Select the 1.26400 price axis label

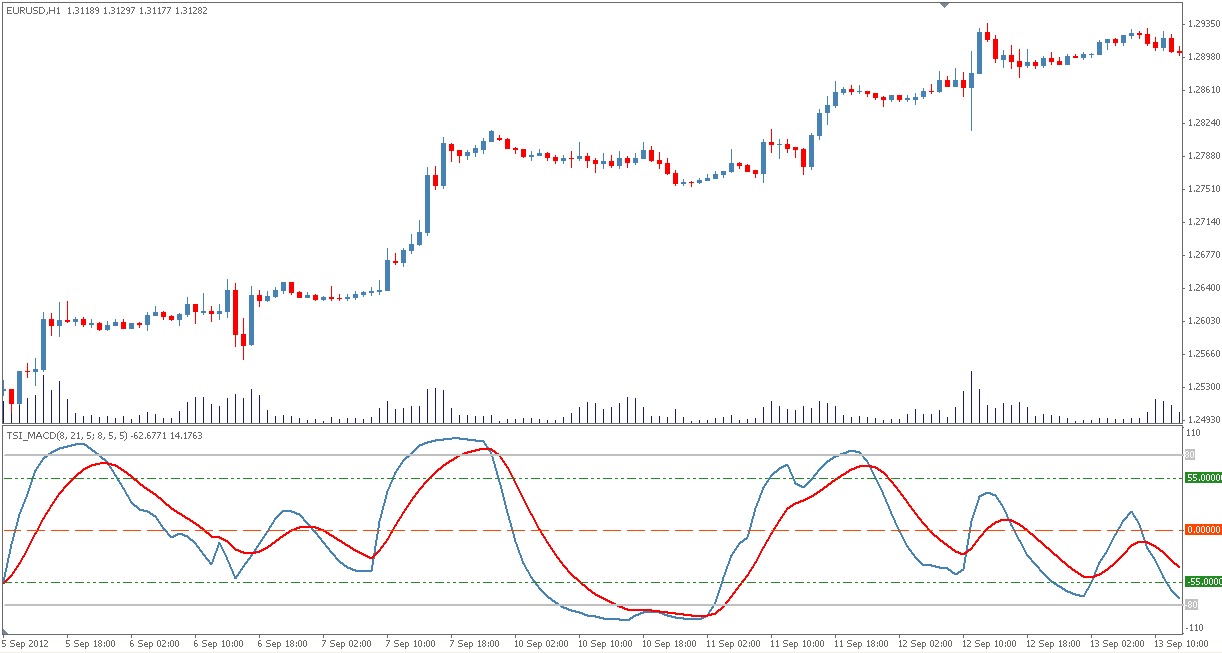tap(1204, 287)
